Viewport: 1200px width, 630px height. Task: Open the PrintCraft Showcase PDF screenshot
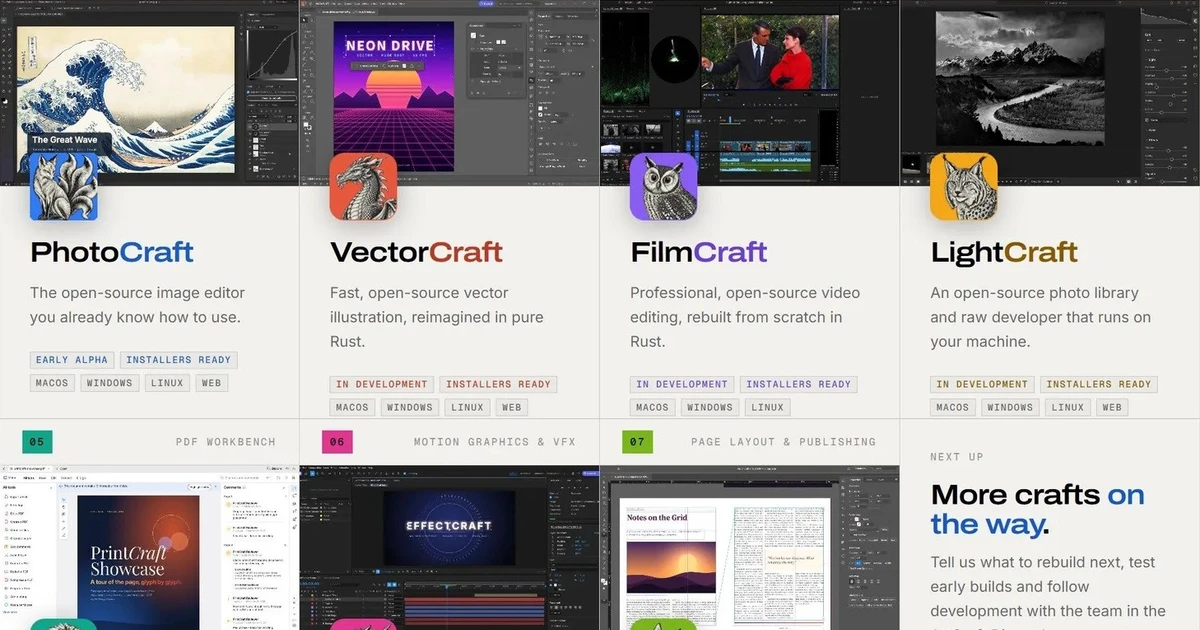pyautogui.click(x=150, y=547)
